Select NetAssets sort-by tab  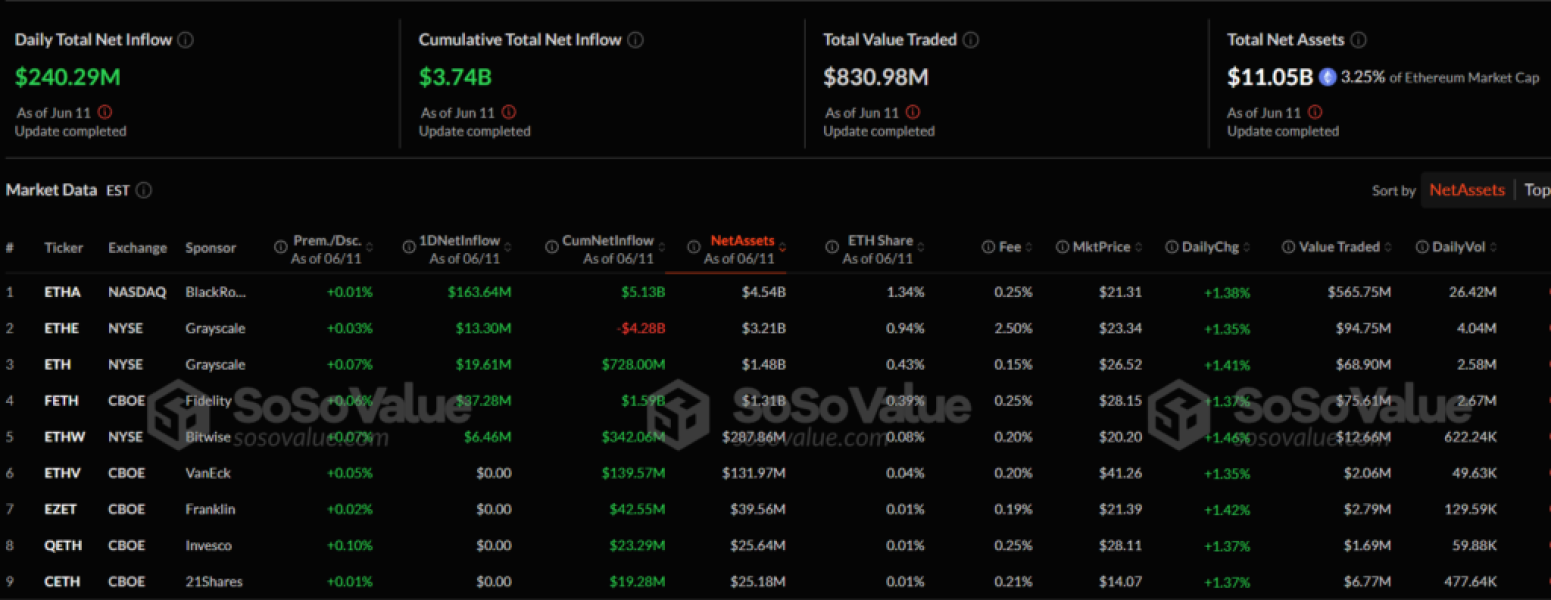1466,190
